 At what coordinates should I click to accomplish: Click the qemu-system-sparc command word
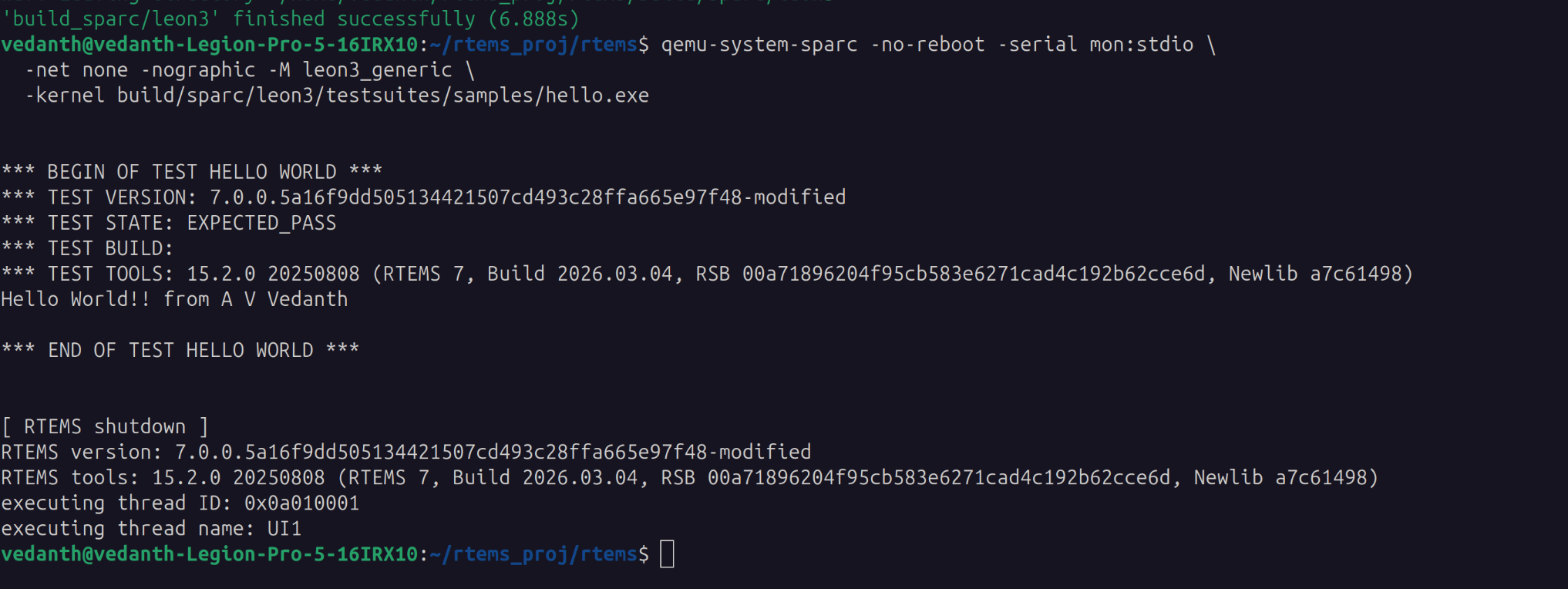point(759,45)
